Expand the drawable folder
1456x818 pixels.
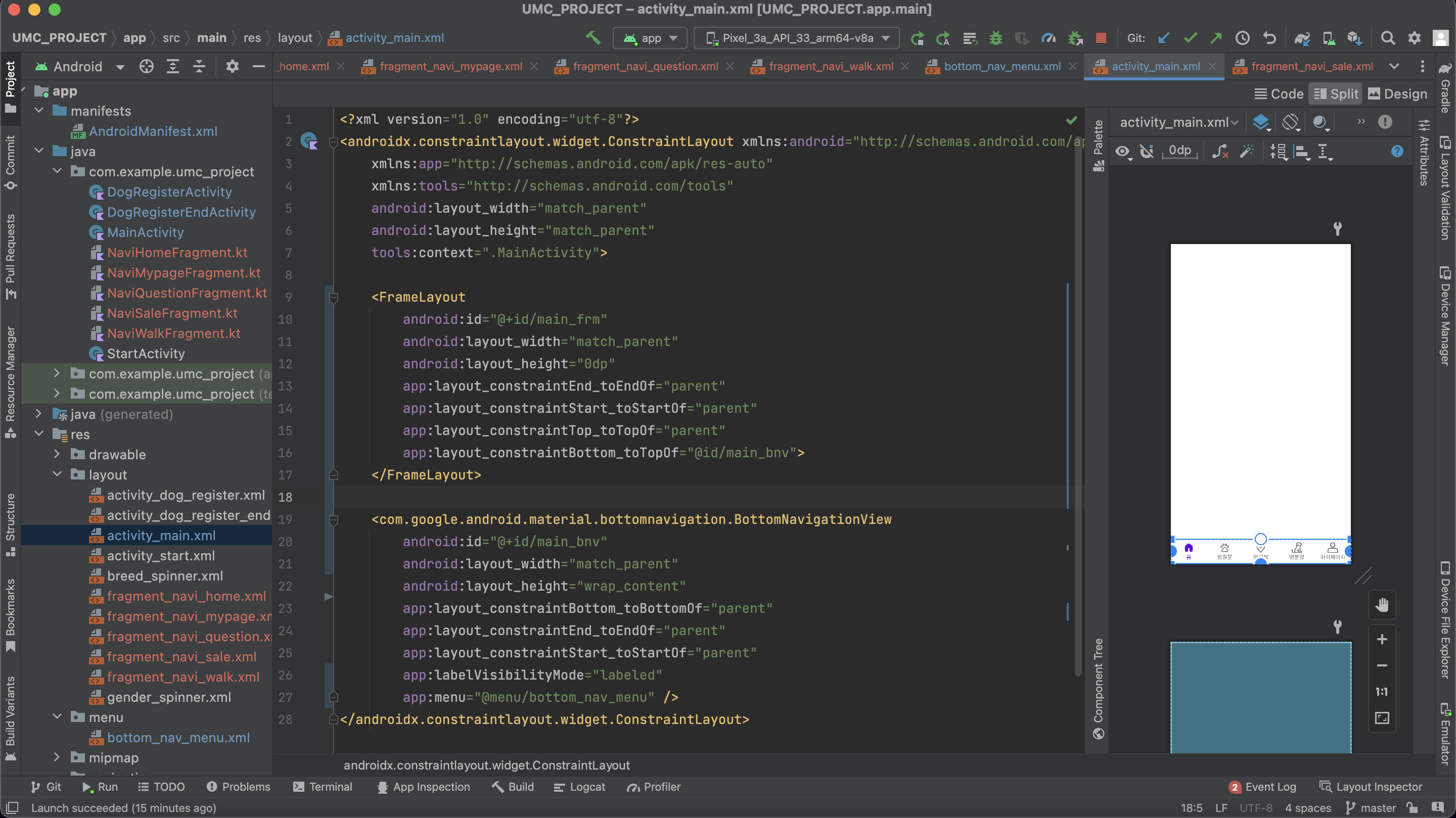tap(57, 454)
